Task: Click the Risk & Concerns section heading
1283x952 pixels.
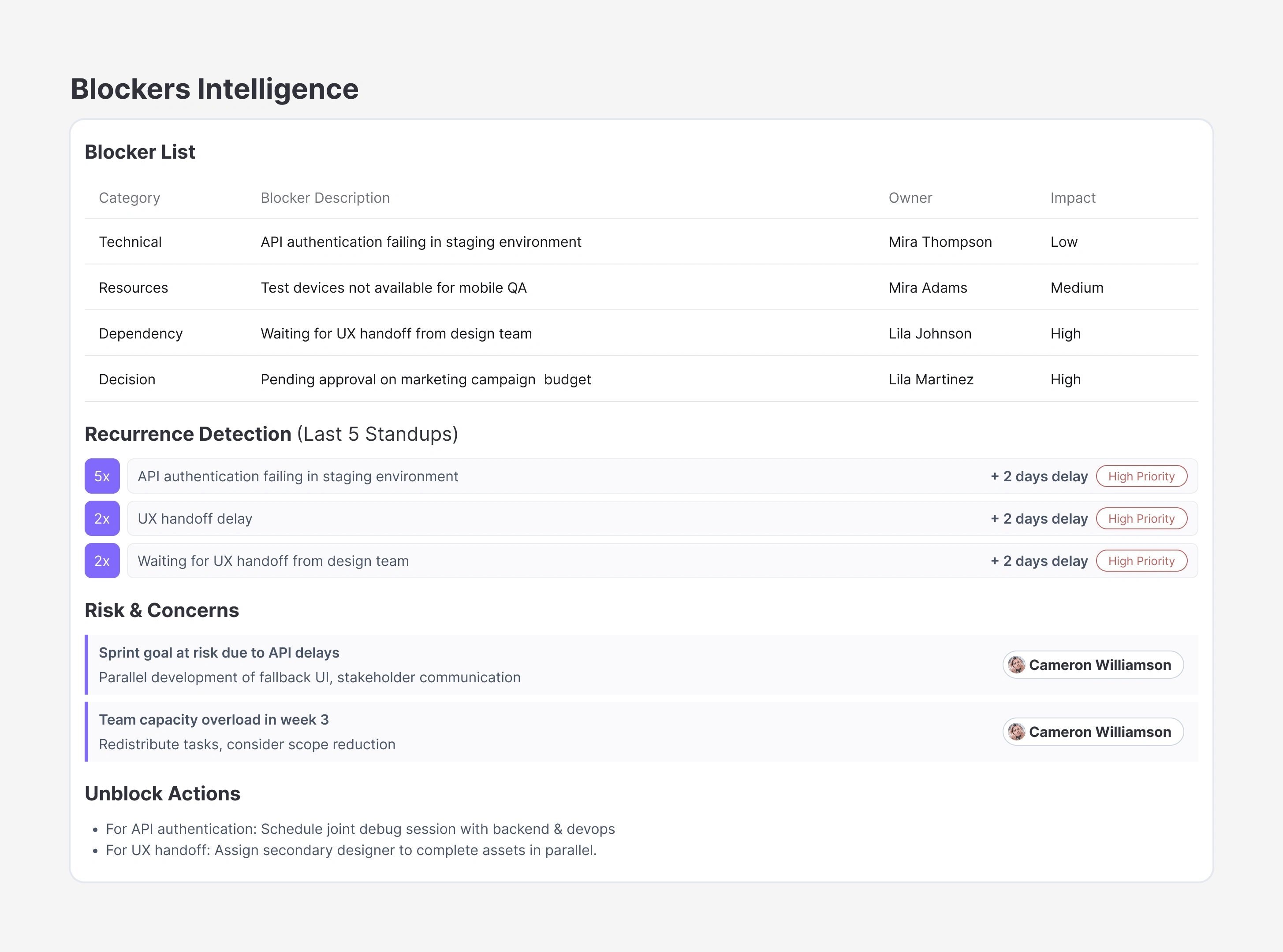Action: pos(162,610)
